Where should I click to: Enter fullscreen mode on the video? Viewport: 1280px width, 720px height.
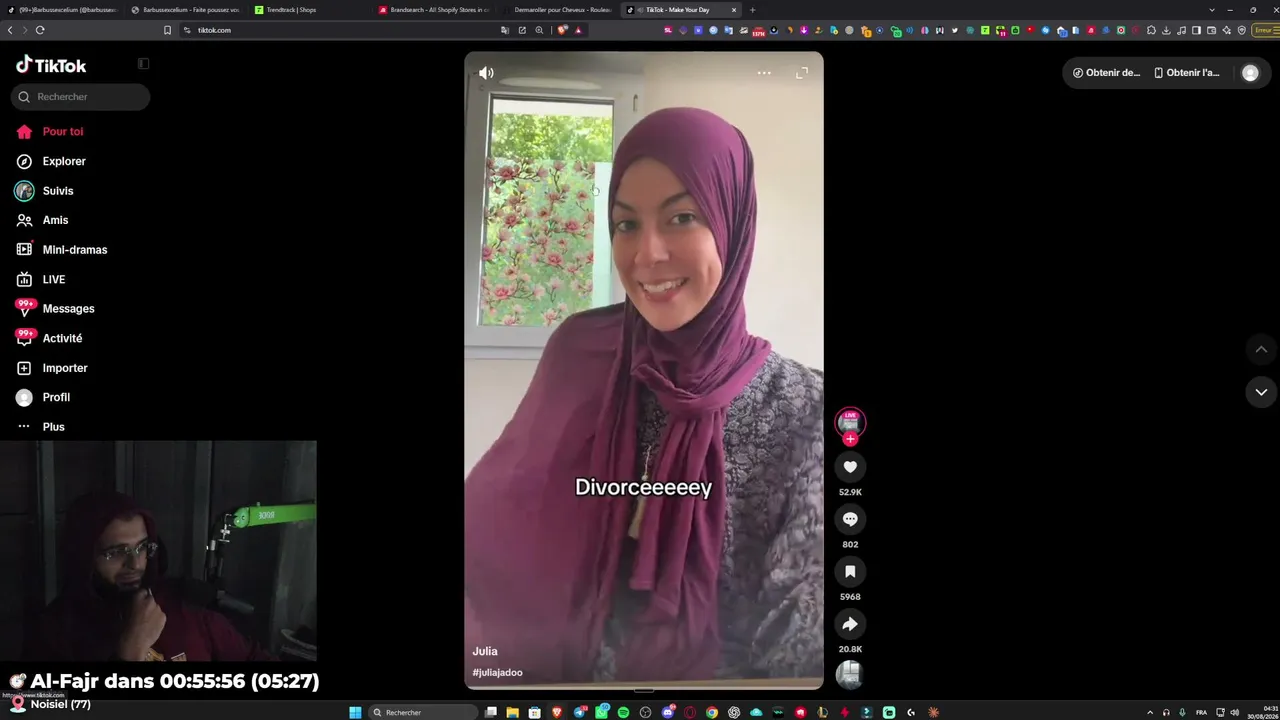point(802,73)
